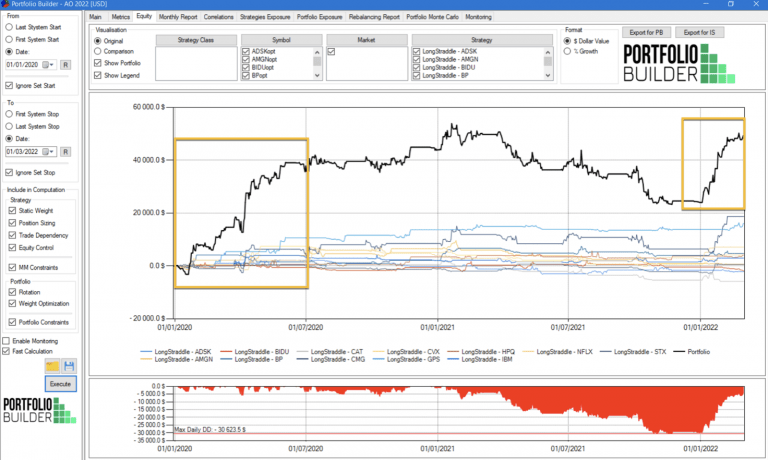The height and width of the screenshot is (460, 768).
Task: Switch to the Monthly Report tab
Action: (178, 17)
